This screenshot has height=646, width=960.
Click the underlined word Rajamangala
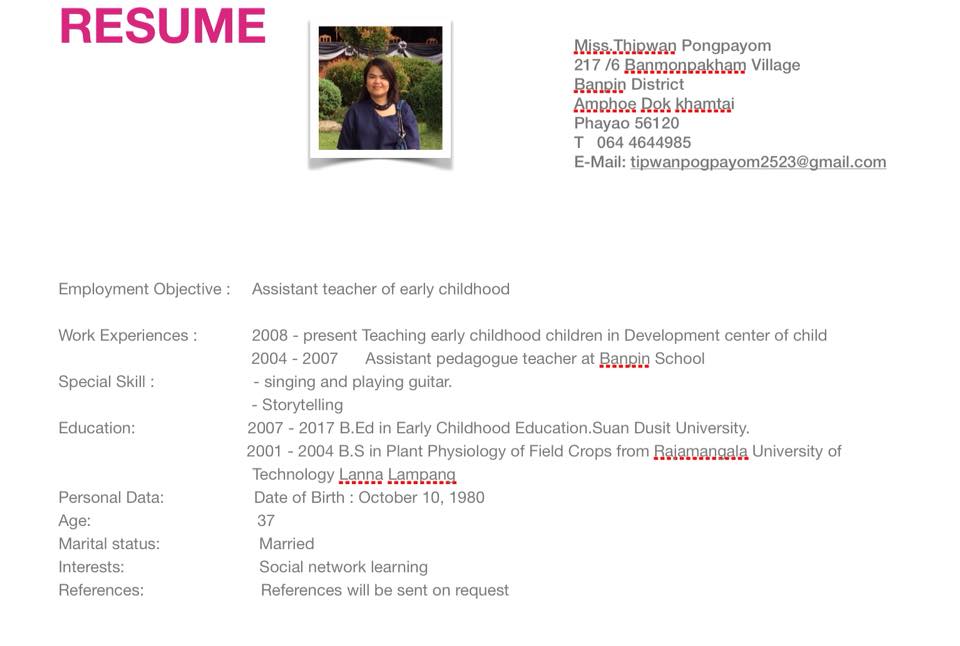click(700, 451)
